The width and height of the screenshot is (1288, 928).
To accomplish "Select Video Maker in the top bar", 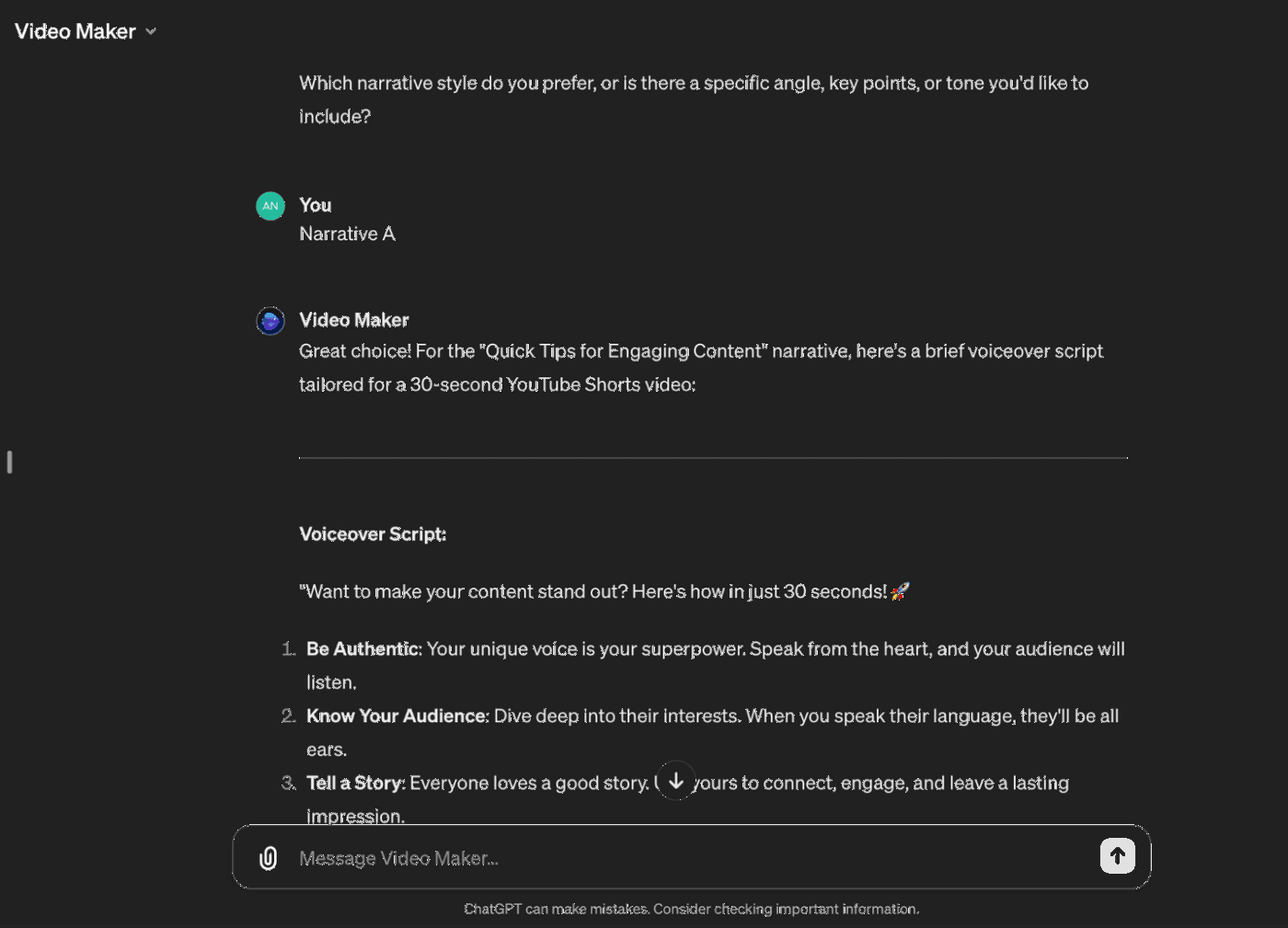I will pos(75,30).
